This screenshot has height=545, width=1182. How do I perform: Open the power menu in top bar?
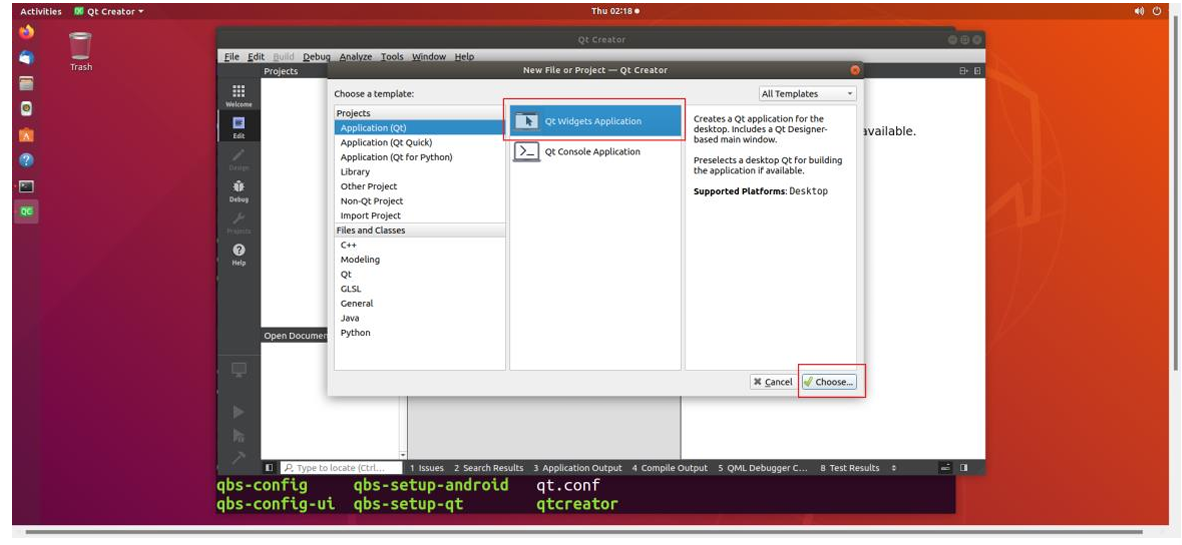1157,11
